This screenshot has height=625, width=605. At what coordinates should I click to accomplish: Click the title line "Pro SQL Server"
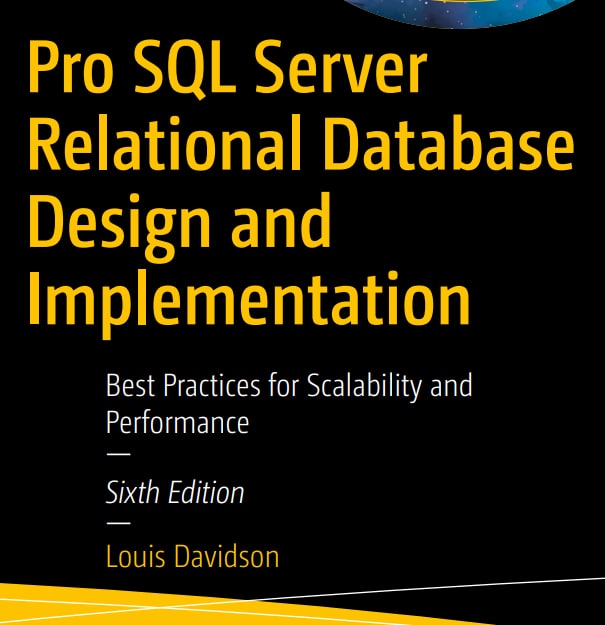(x=228, y=69)
